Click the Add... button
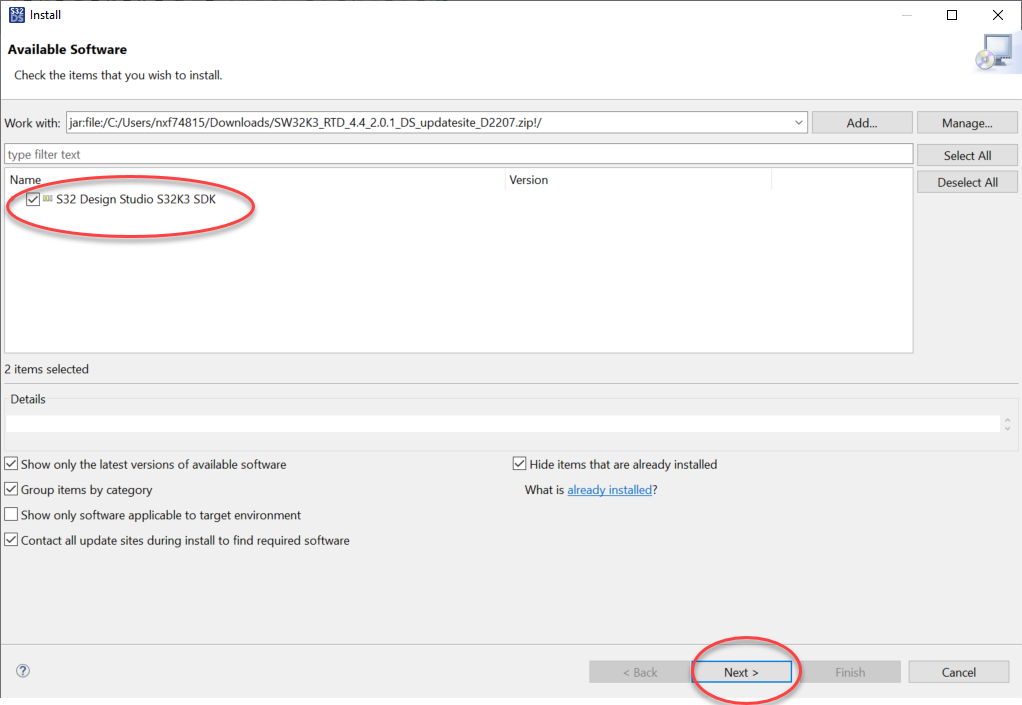Screen dimensions: 1022x705 (x=861, y=121)
